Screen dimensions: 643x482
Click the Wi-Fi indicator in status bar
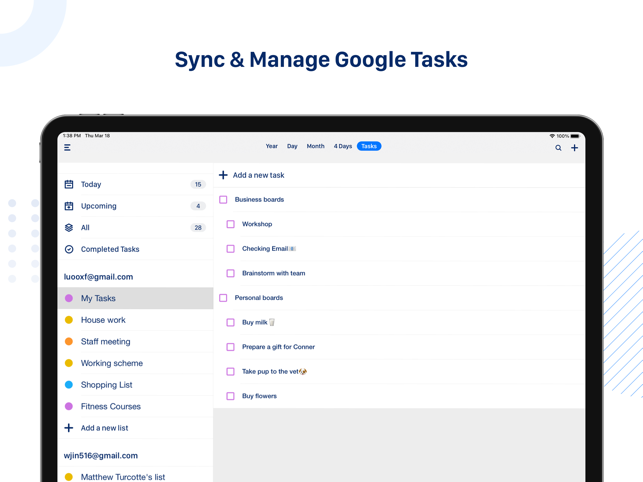[552, 136]
